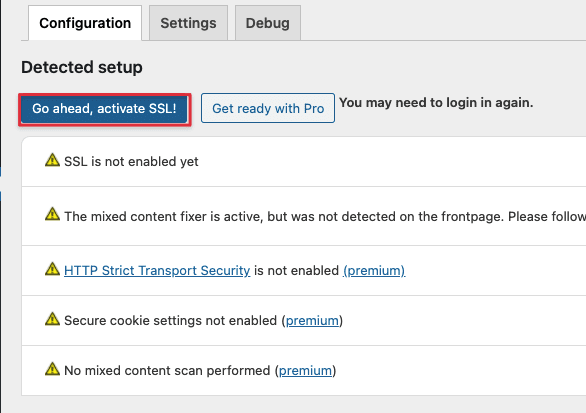Follow premium link for mixed content scan
The image size is (586, 413).
coord(305,370)
